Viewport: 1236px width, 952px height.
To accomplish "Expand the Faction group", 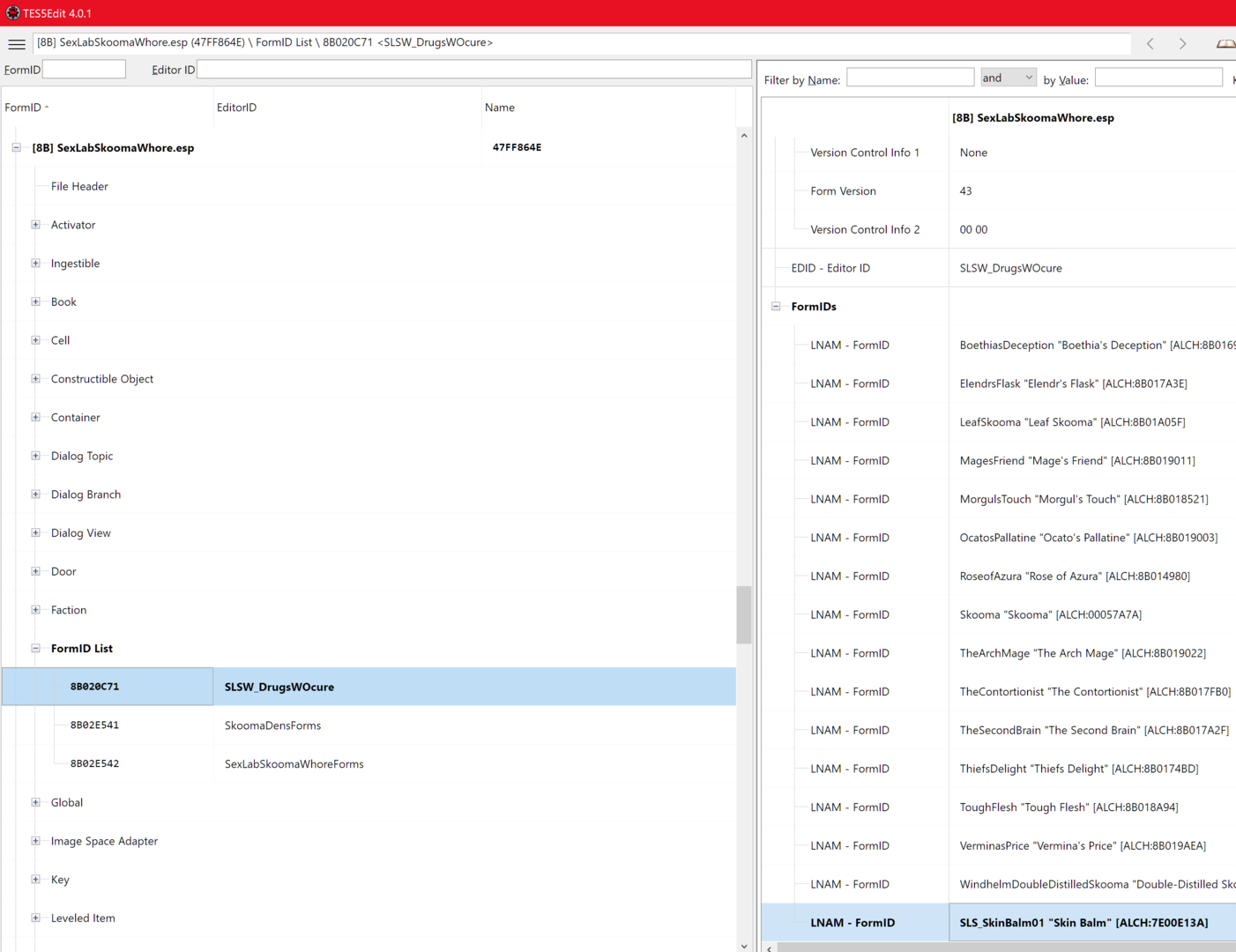I will click(x=36, y=609).
